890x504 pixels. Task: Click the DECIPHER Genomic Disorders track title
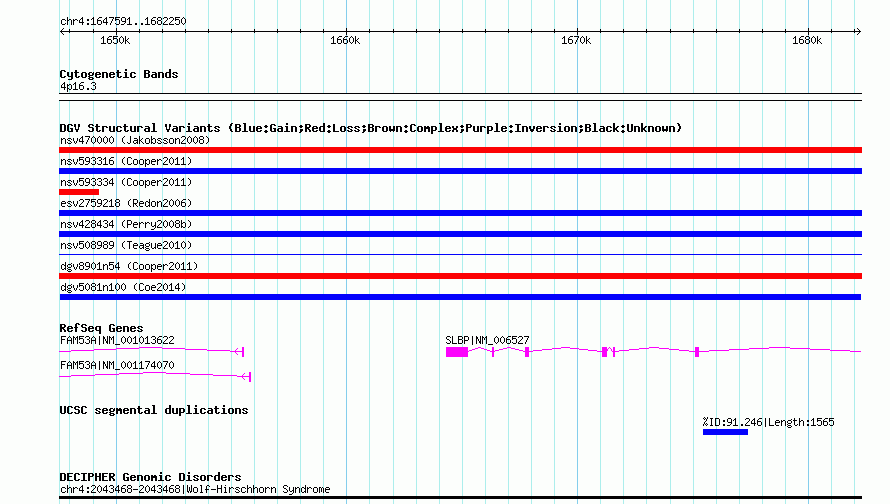coord(150,477)
